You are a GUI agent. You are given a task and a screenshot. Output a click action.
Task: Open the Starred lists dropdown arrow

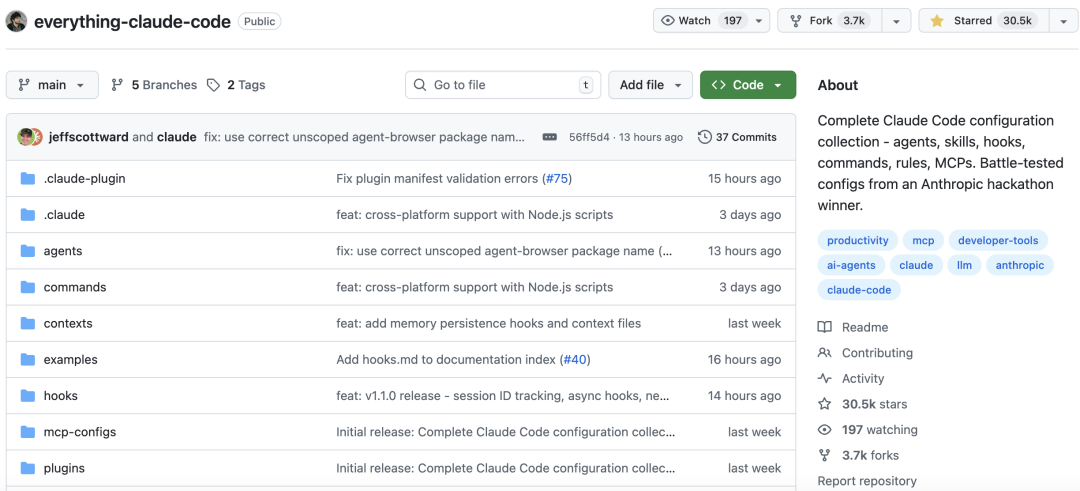pos(1062,21)
